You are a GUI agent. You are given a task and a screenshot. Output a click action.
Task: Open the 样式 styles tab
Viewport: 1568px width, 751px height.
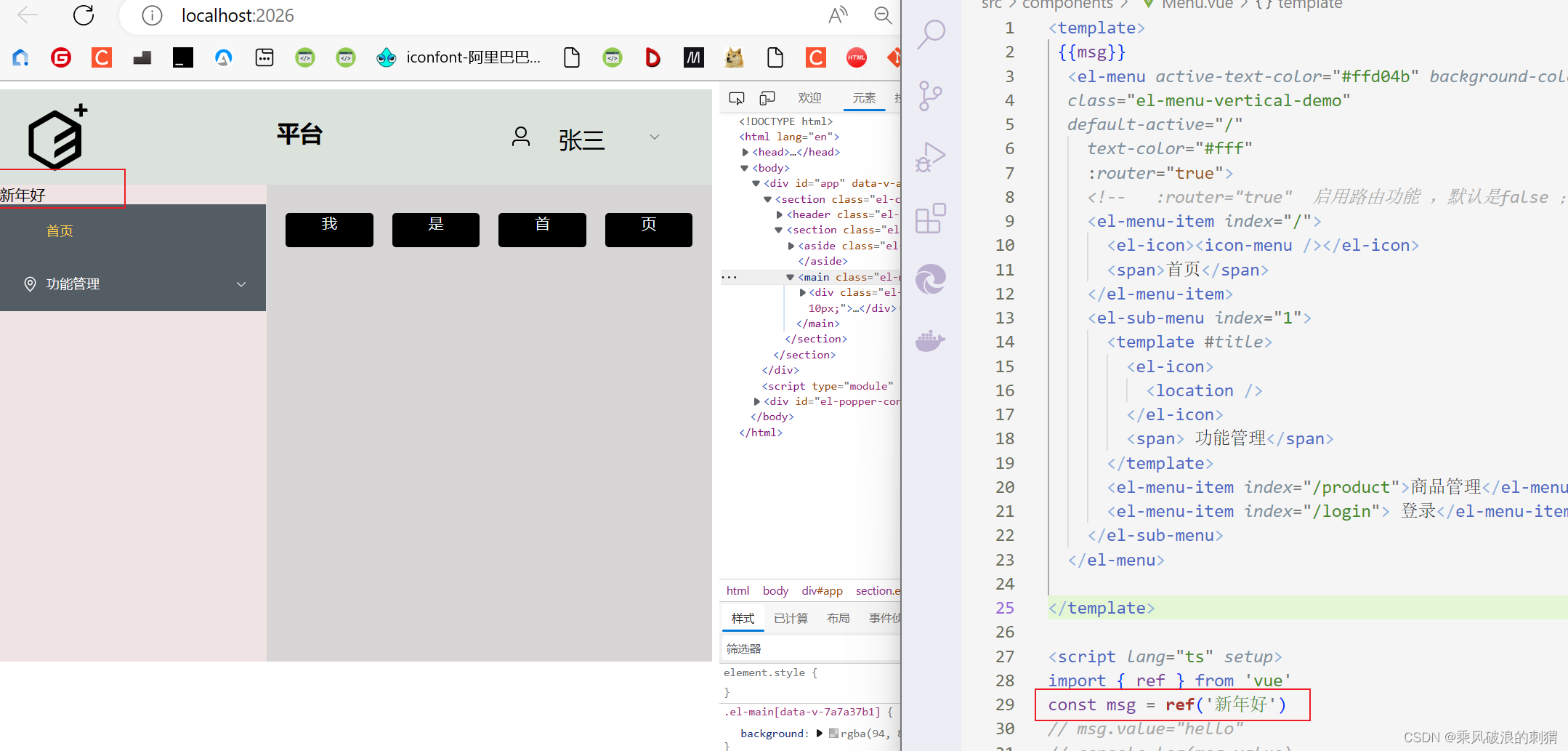(743, 618)
